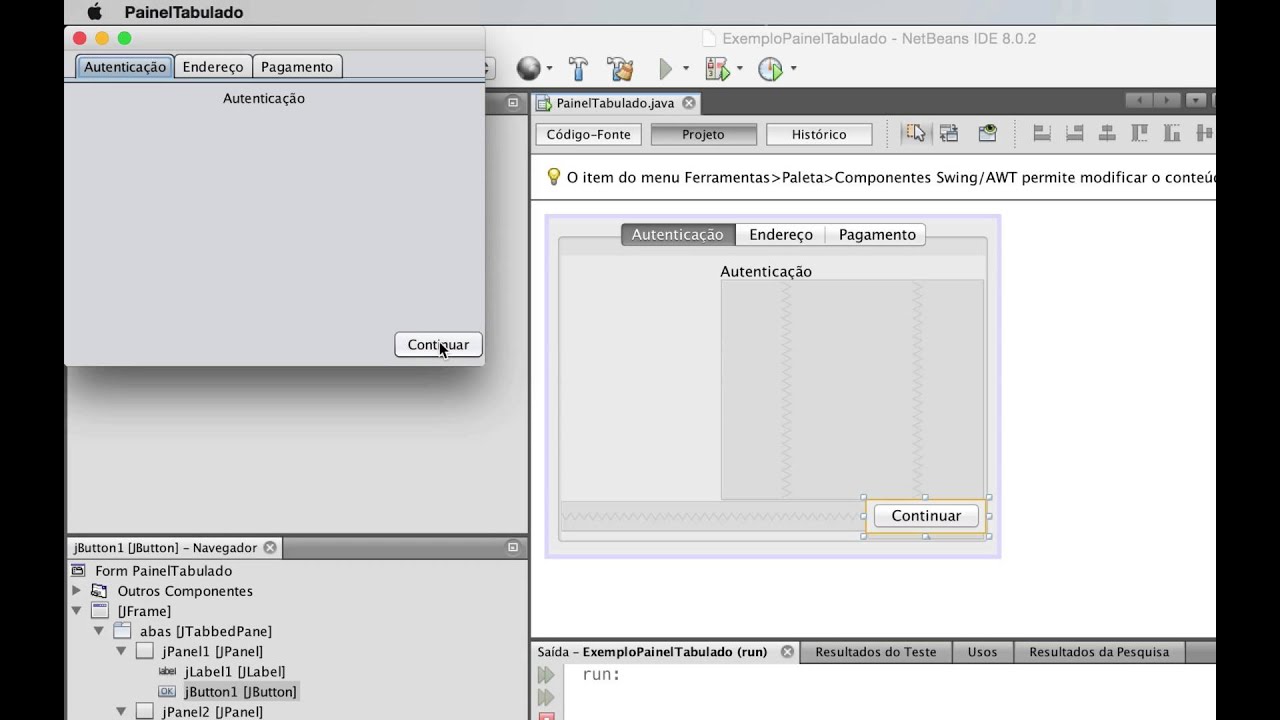Click the second alignment icon in designer toolbar

[x=1075, y=133]
